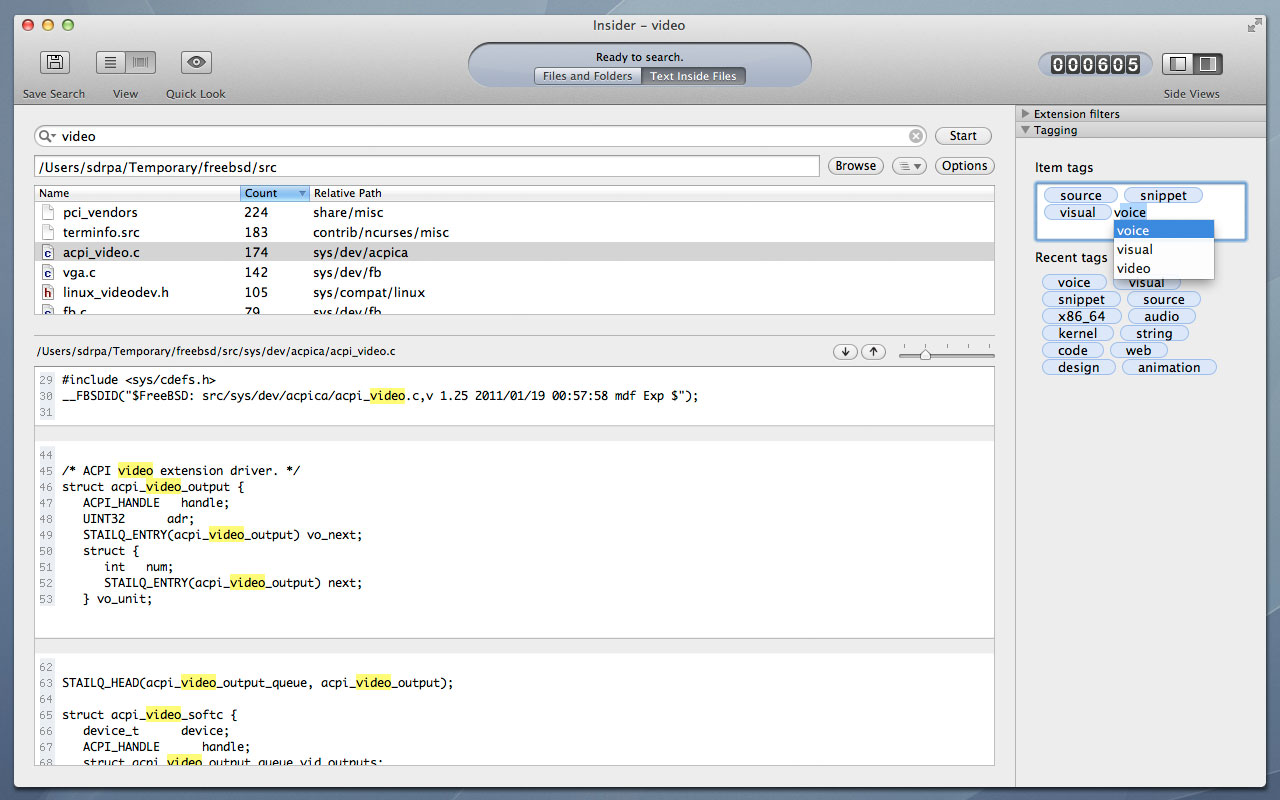Collapse the Tagging section
Image resolution: width=1280 pixels, height=800 pixels.
(1025, 130)
